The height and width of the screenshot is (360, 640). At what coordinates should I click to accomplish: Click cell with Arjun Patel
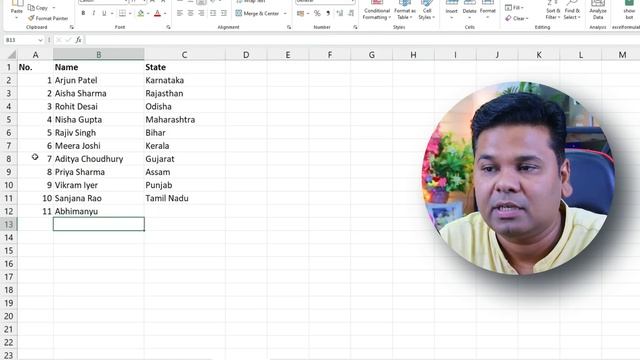(98, 80)
